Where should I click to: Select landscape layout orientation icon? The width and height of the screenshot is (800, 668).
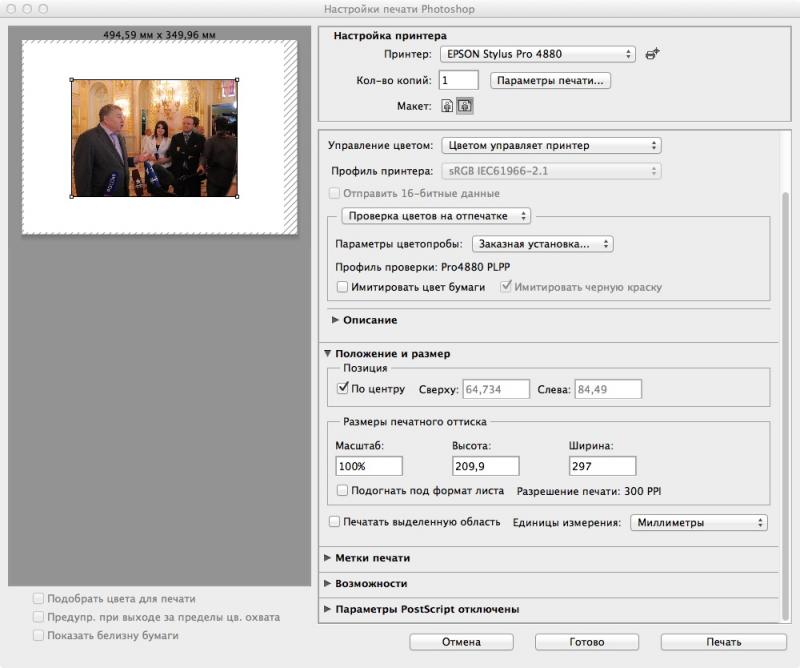pyautogui.click(x=464, y=106)
